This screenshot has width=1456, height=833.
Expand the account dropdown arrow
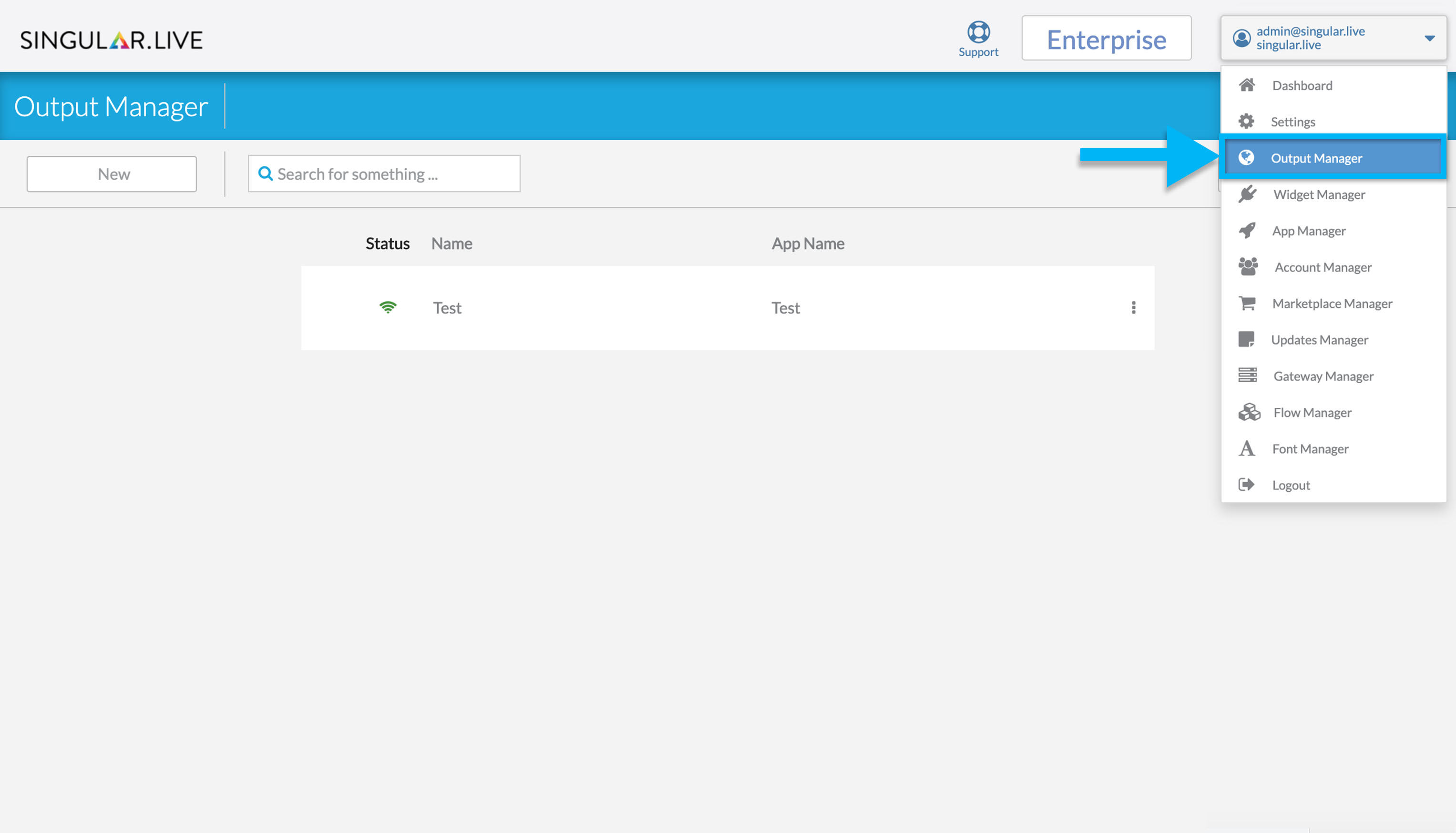click(1429, 38)
